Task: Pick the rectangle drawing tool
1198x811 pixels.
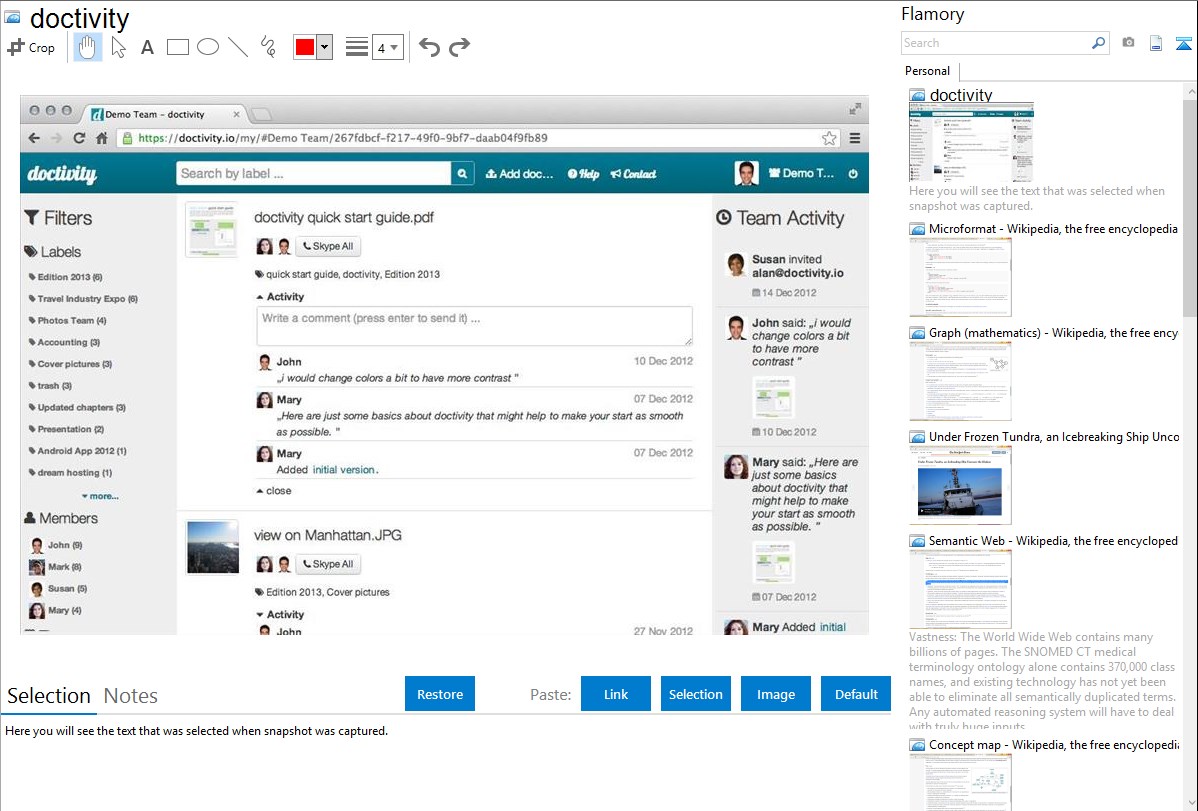Action: pos(177,47)
